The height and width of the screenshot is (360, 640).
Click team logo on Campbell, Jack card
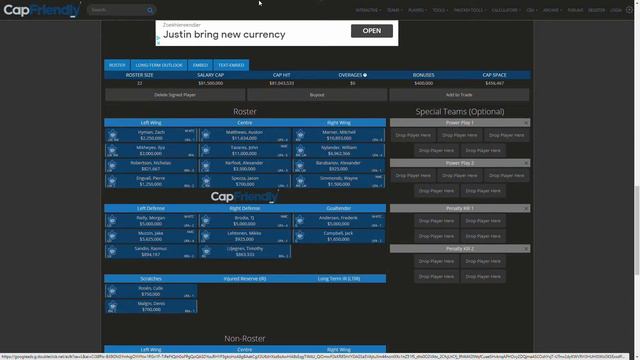click(x=300, y=235)
